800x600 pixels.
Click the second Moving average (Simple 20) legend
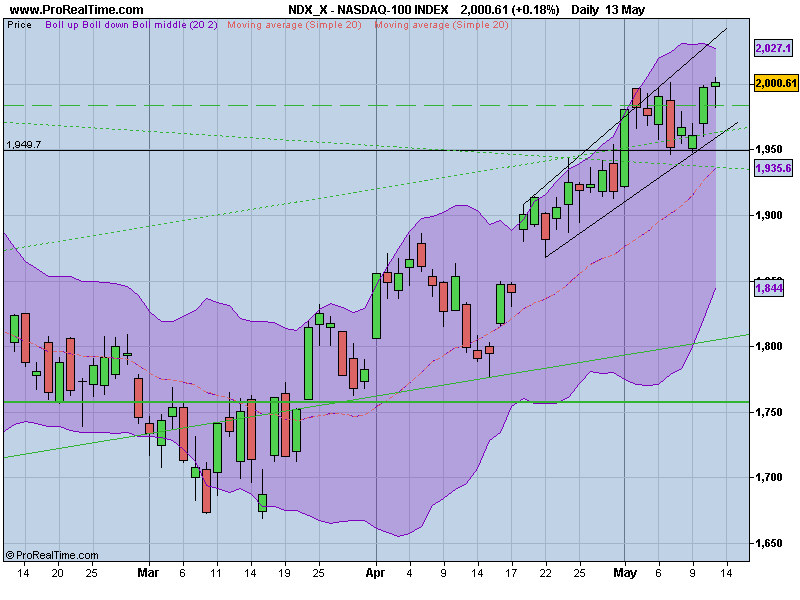pos(442,24)
